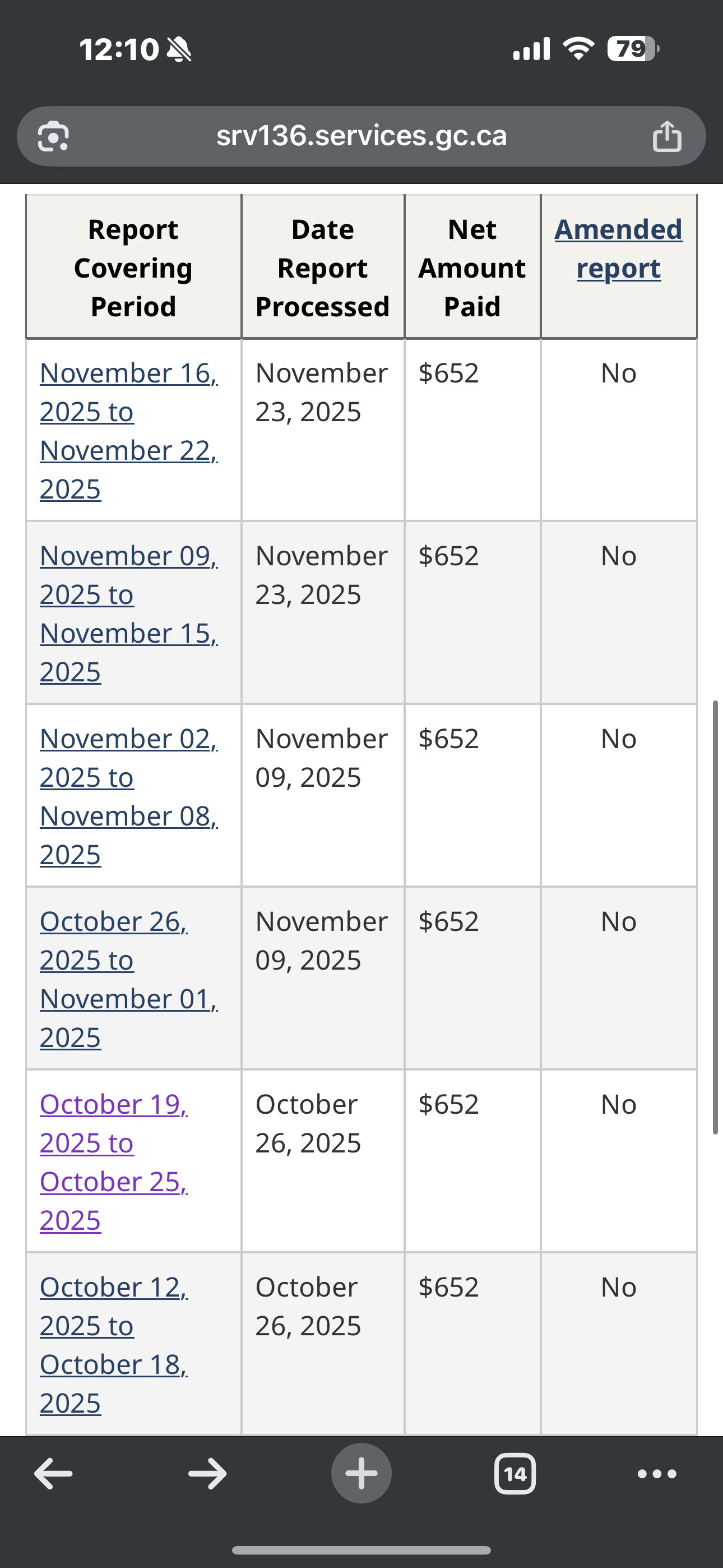The height and width of the screenshot is (1568, 723).
Task: Tap the srv136.services.gc.ca address field
Action: pyautogui.click(x=361, y=136)
